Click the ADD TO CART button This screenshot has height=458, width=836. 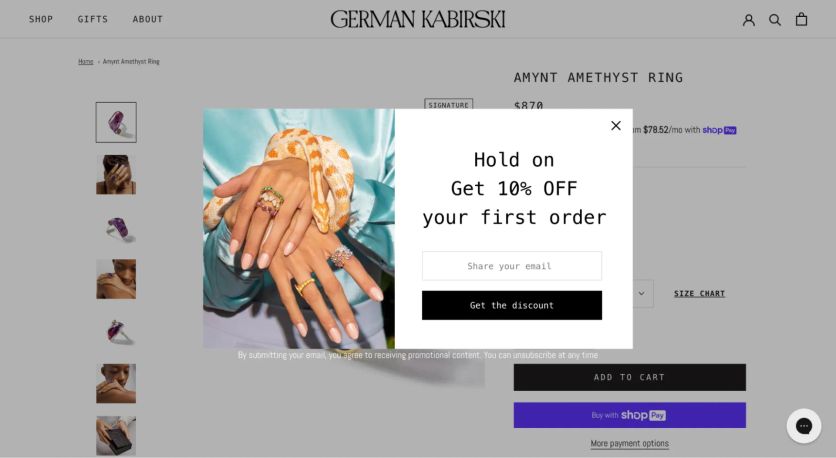(x=630, y=377)
